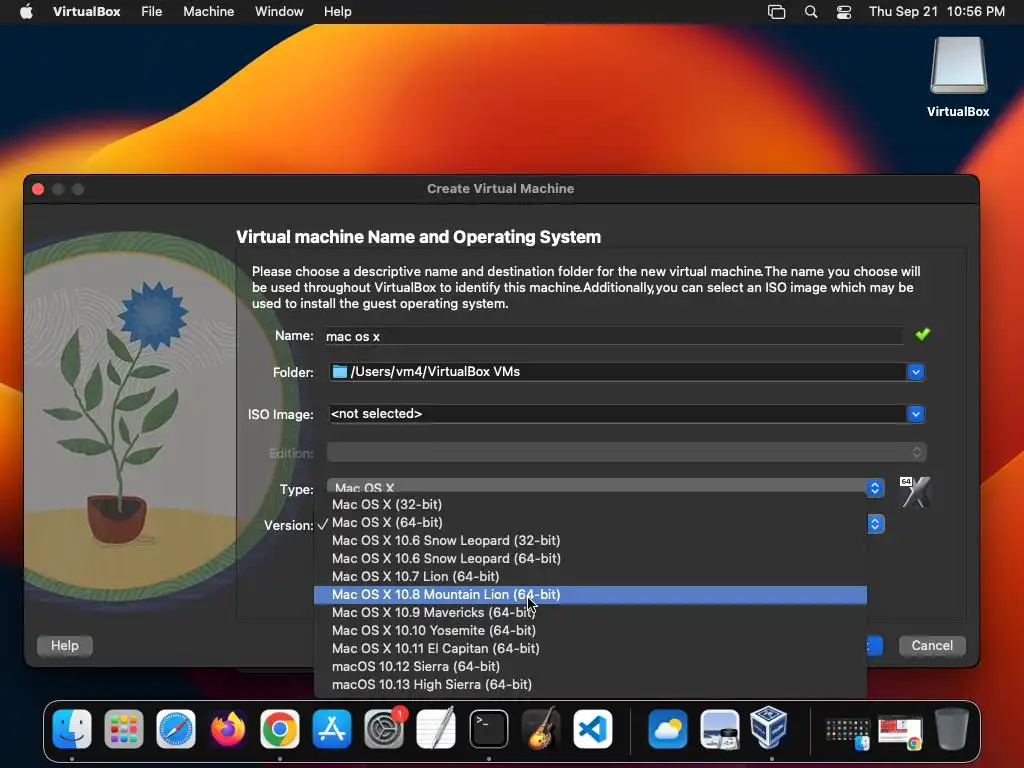The height and width of the screenshot is (768, 1024).
Task: Open the VirtualBox application menu
Action: [86, 11]
